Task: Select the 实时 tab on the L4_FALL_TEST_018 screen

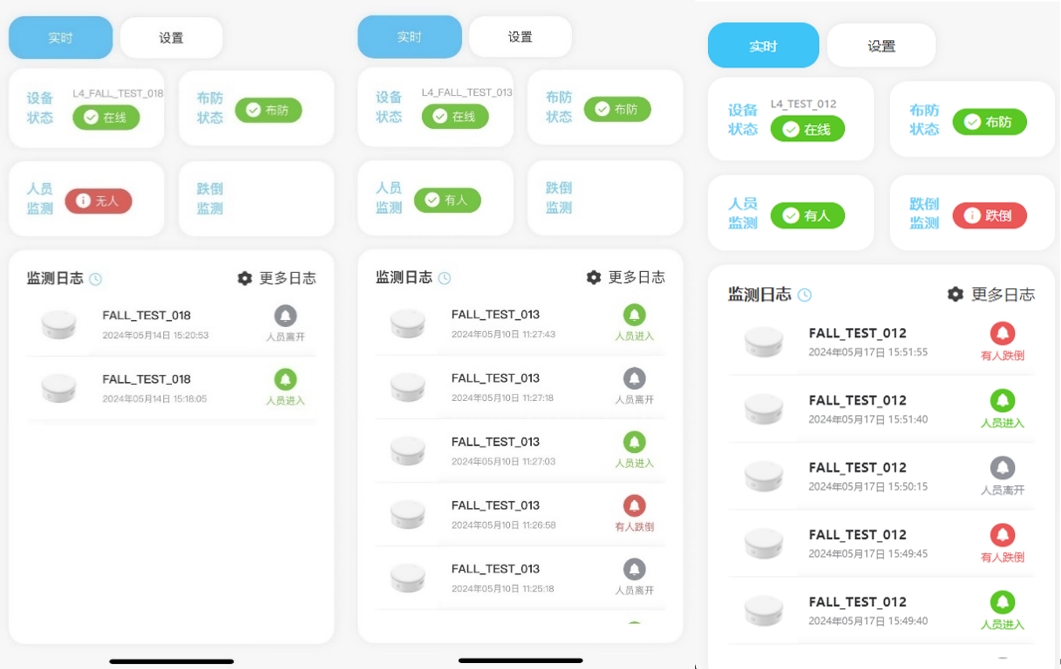Action: click(60, 38)
